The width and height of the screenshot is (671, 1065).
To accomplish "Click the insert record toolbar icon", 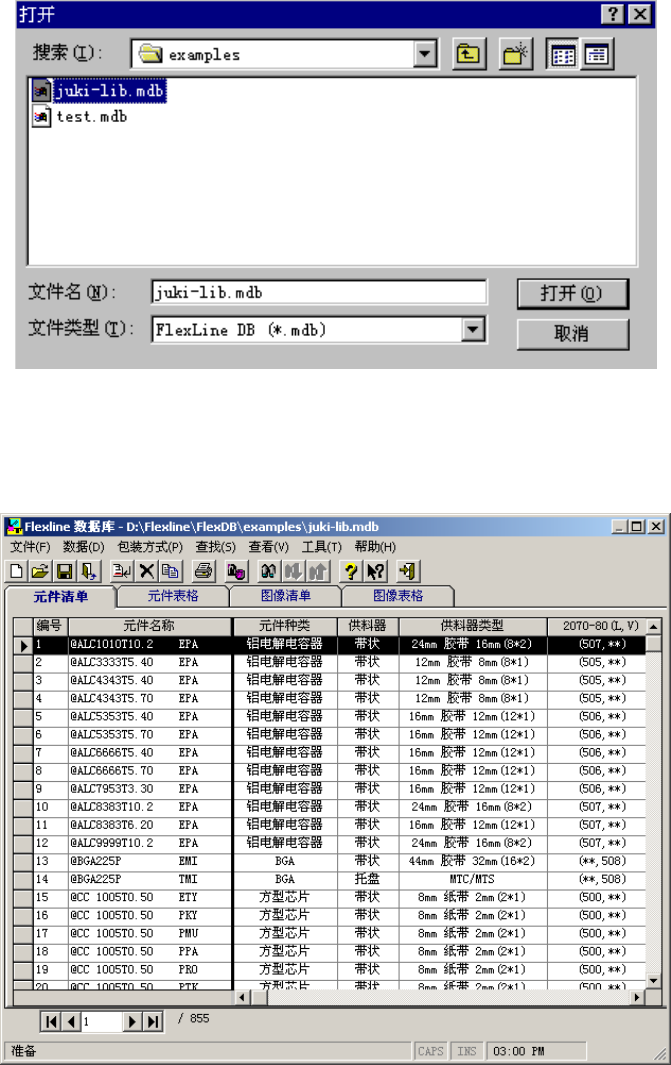I will coord(122,571).
